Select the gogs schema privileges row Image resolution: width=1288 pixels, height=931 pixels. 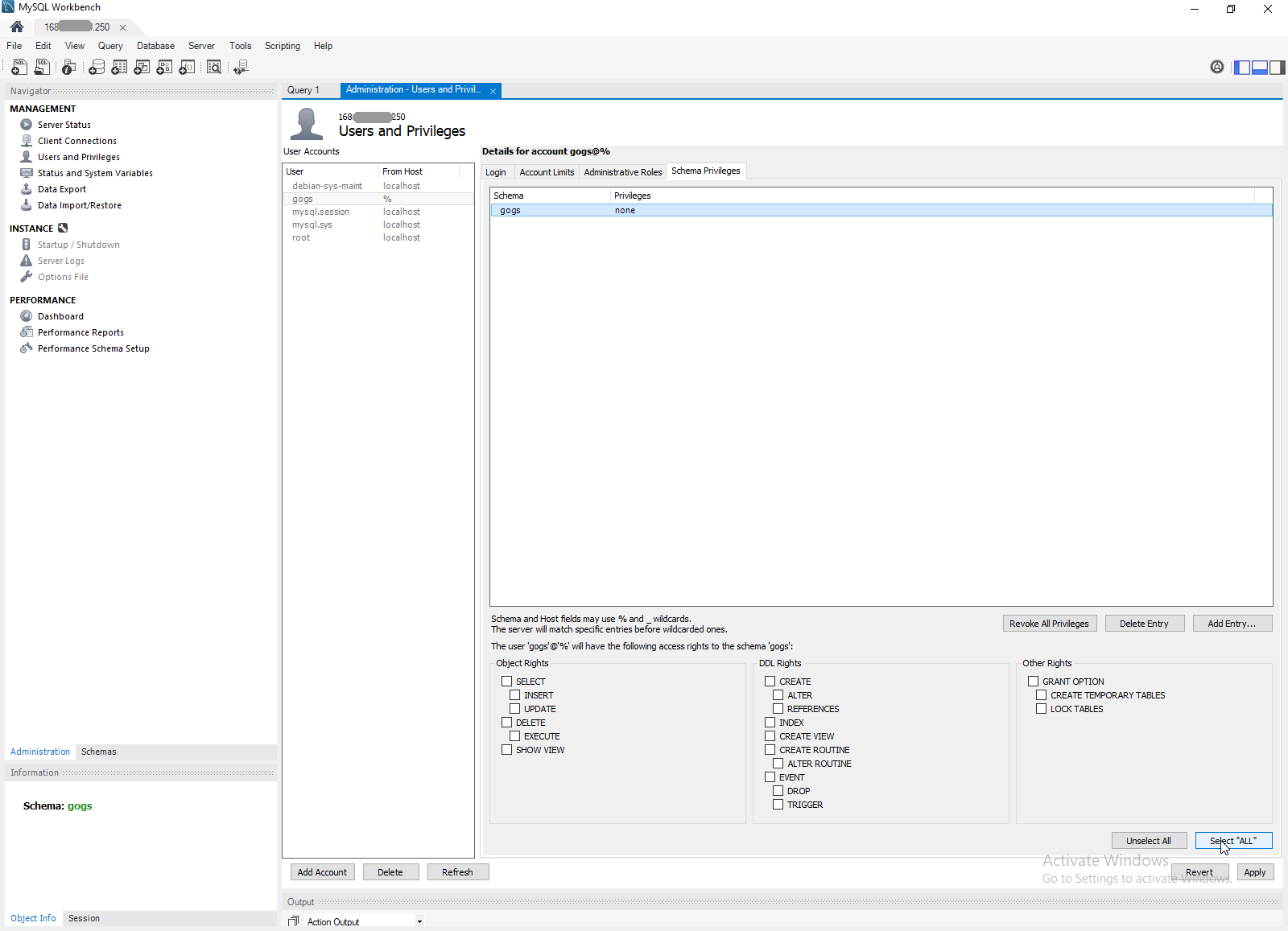(x=881, y=210)
